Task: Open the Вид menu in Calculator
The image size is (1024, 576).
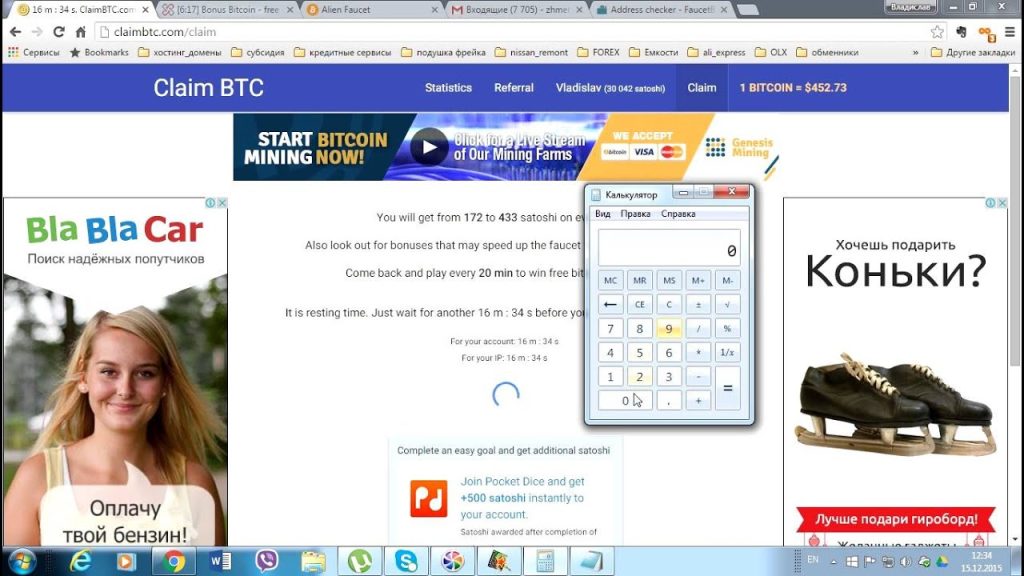Action: click(x=603, y=214)
